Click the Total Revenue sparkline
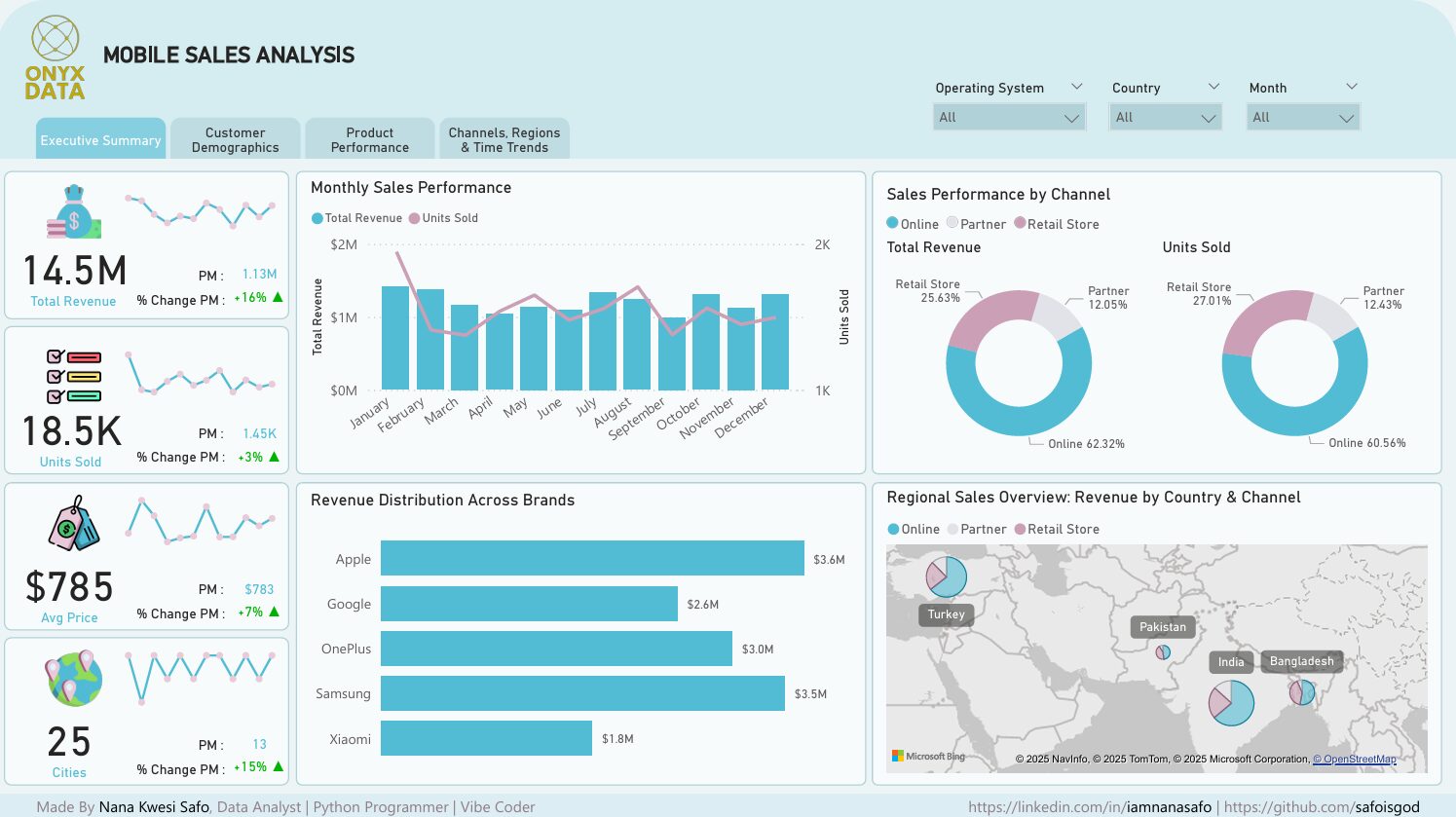The height and width of the screenshot is (817, 1456). coord(200,210)
